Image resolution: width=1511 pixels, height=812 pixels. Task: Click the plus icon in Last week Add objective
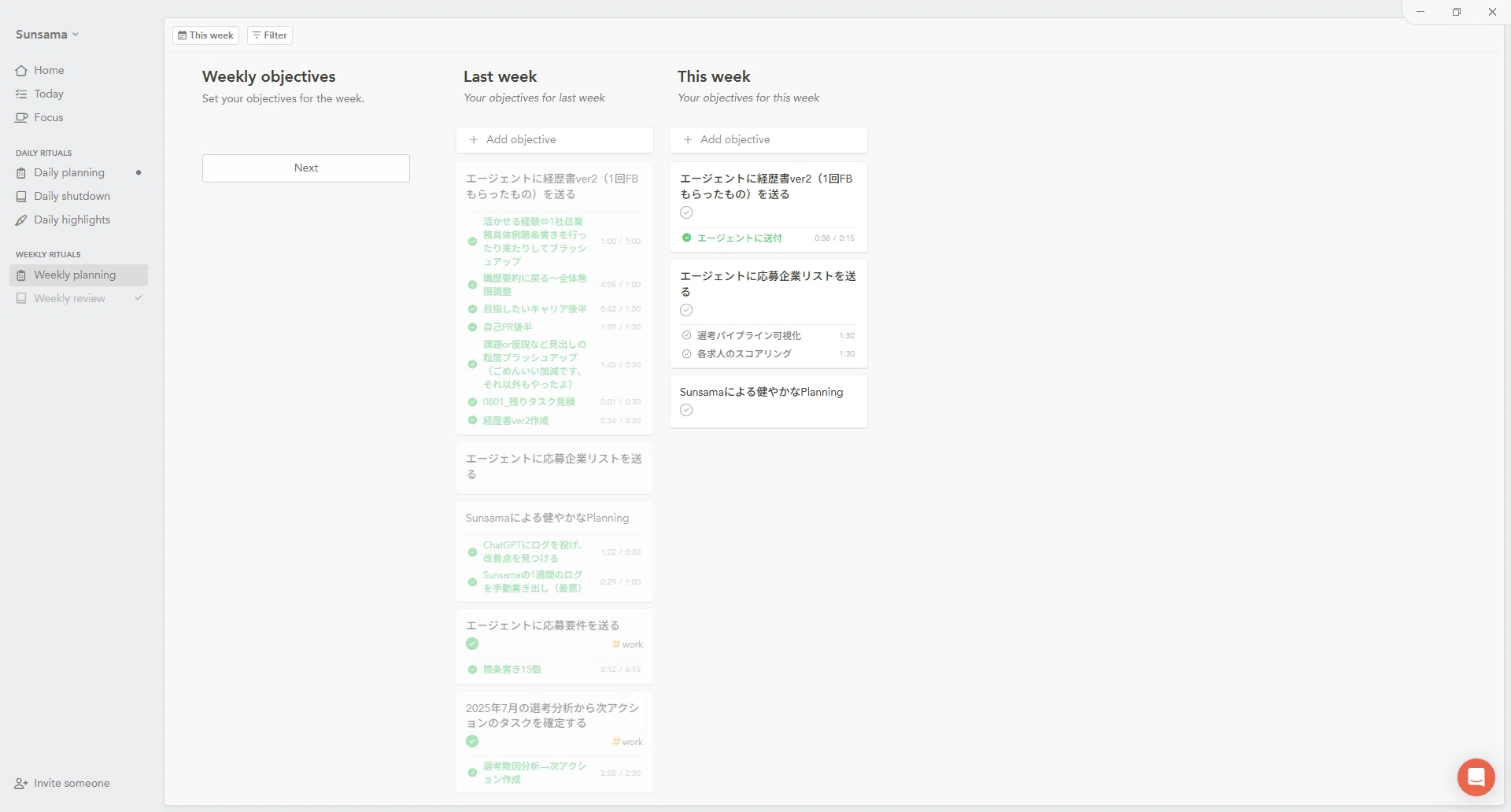[x=474, y=139]
